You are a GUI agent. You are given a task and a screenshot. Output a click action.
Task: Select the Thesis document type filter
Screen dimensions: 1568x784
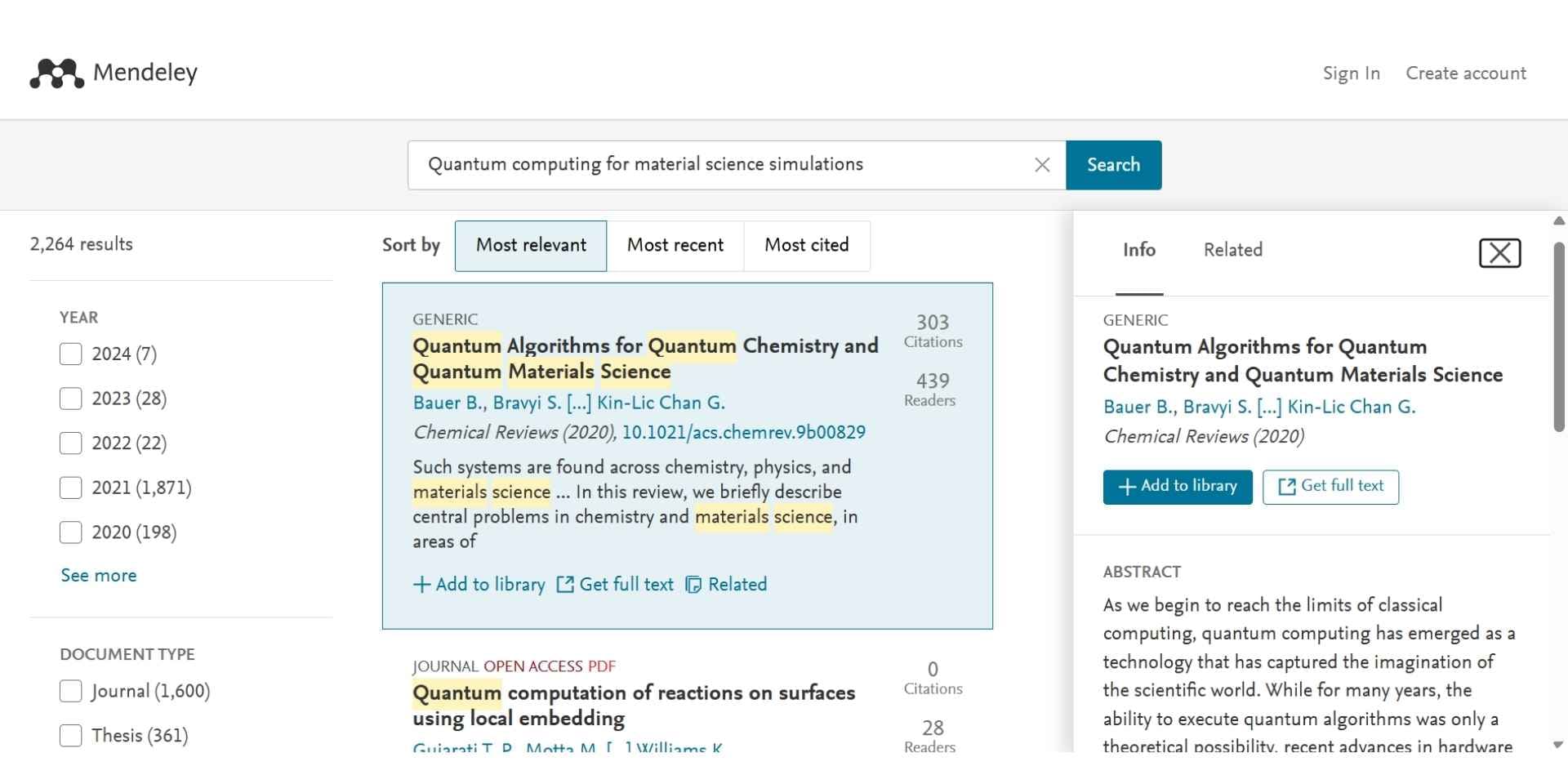point(71,736)
